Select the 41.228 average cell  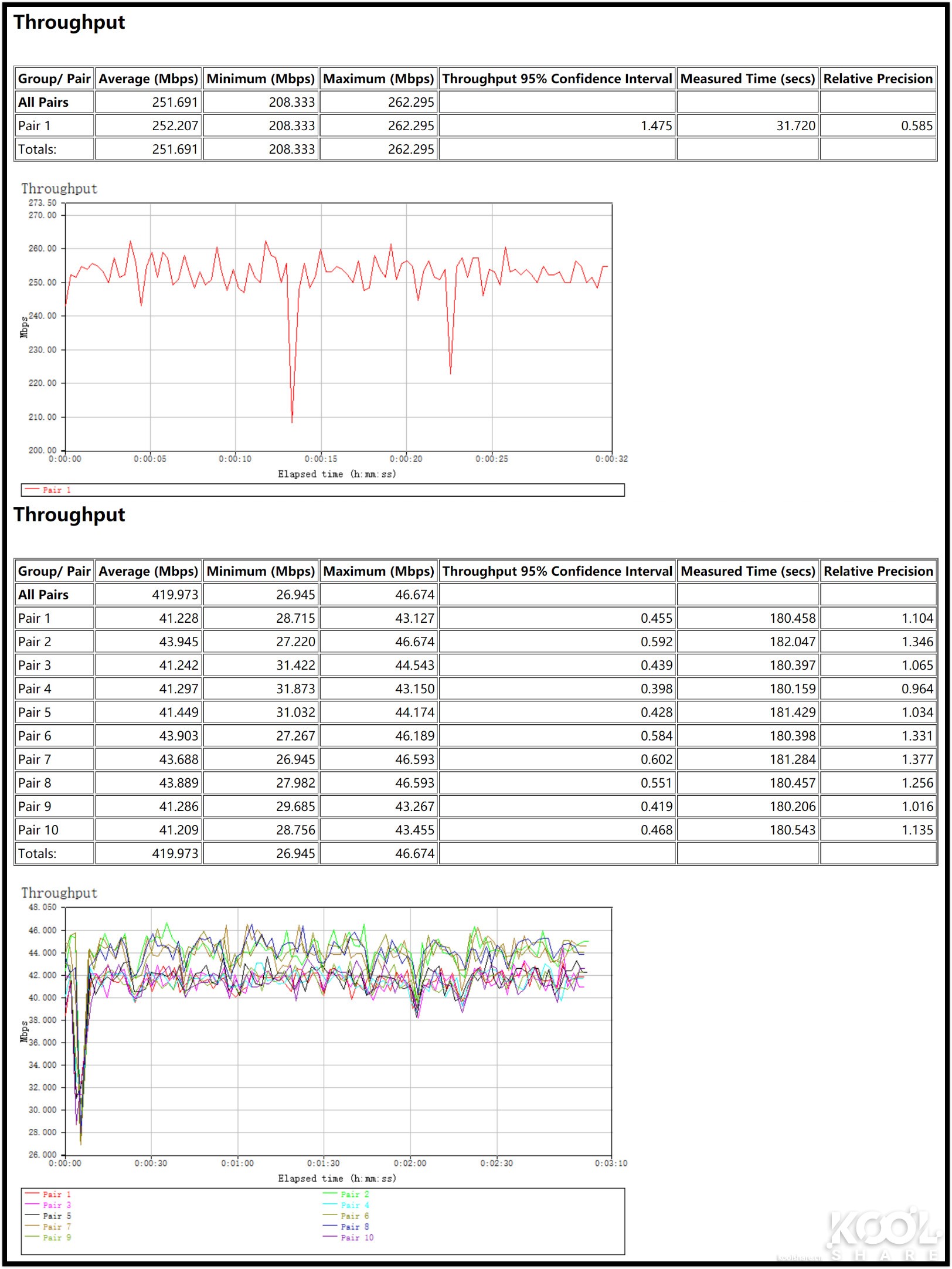[x=148, y=618]
